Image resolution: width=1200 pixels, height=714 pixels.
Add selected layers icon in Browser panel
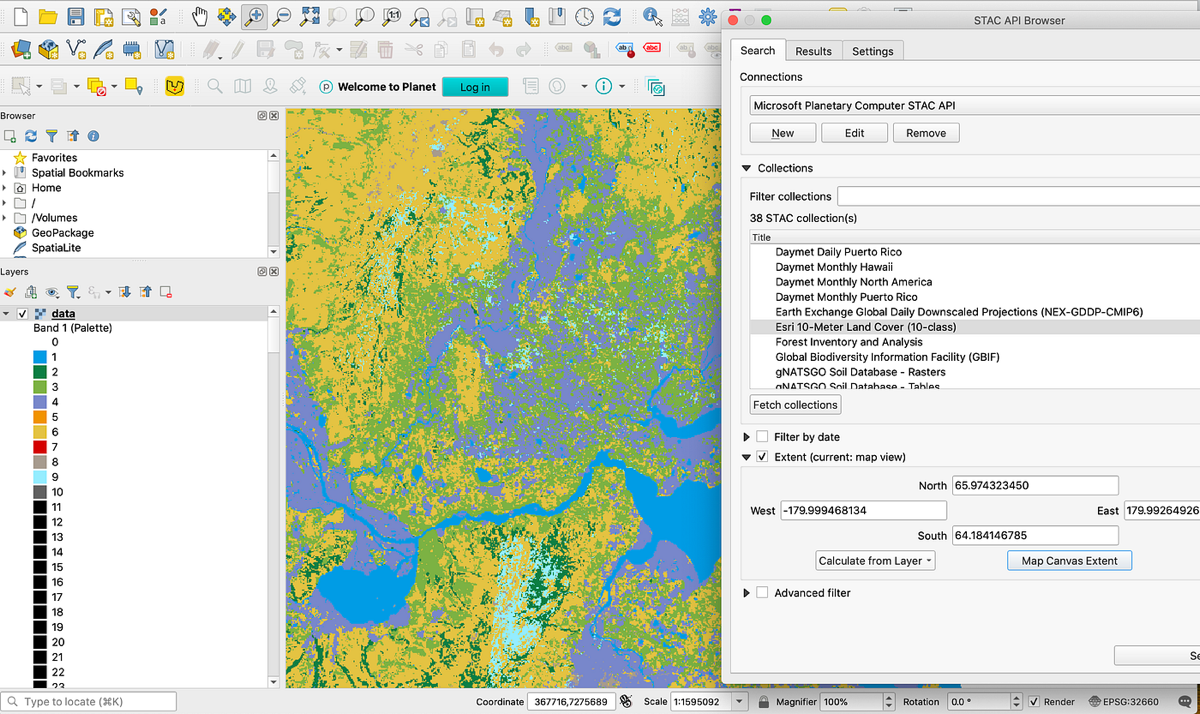click(10, 136)
